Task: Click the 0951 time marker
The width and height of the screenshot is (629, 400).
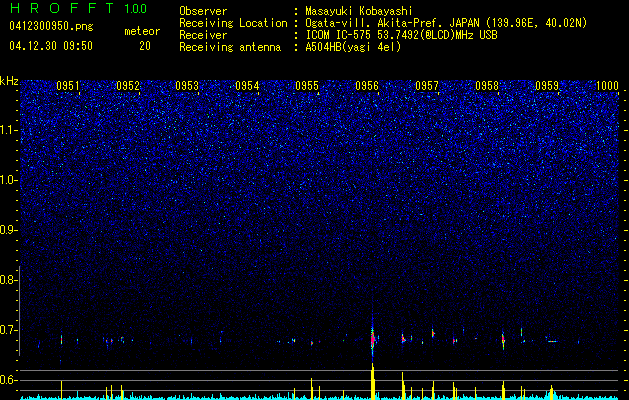Action: 67,86
